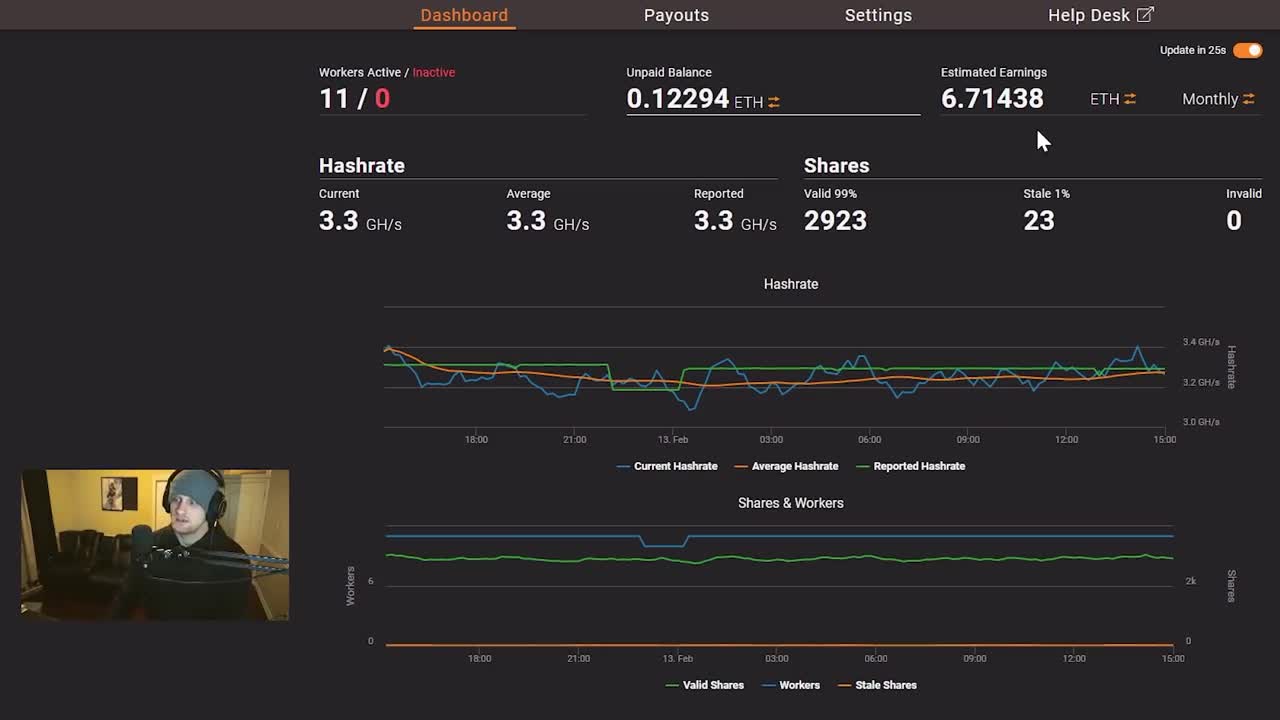Click the Help Desk external-link icon
Screen dimensions: 1280x720
1145,15
